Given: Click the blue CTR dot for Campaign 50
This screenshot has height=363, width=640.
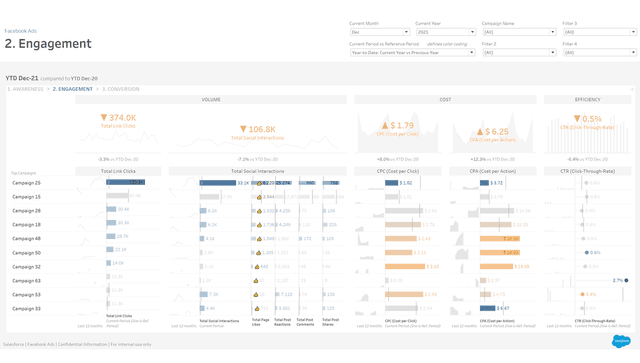Looking at the screenshot, I should coord(587,253).
